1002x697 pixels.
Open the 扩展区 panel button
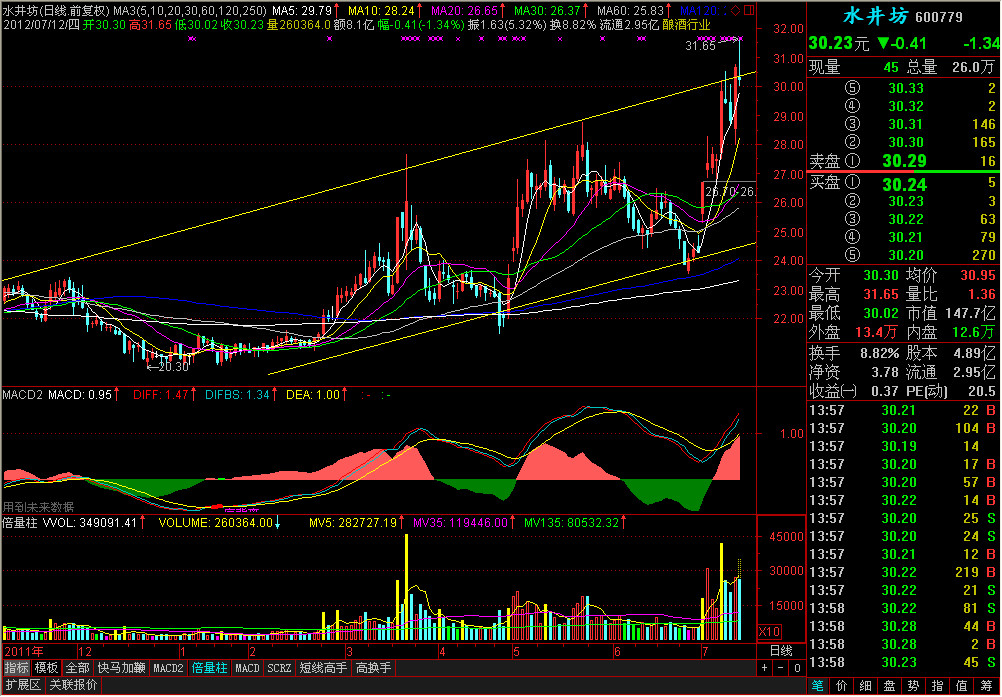coord(22,686)
